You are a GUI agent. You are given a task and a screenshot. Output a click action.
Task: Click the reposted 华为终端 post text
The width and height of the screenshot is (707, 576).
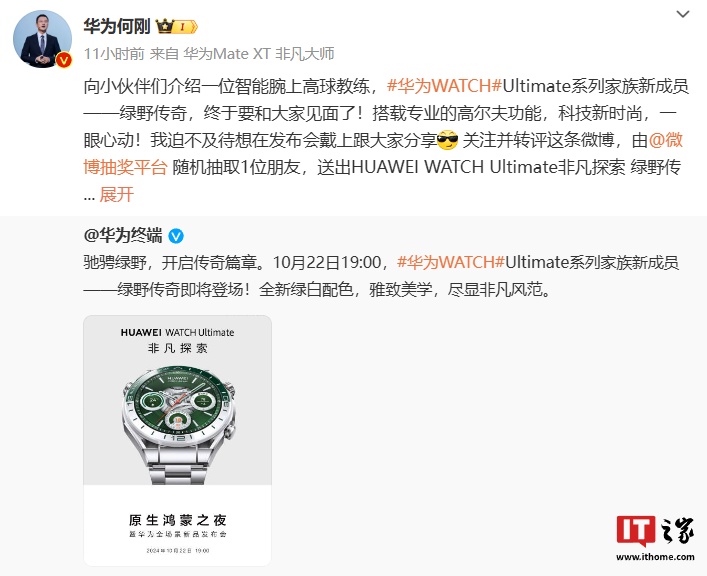click(381, 276)
